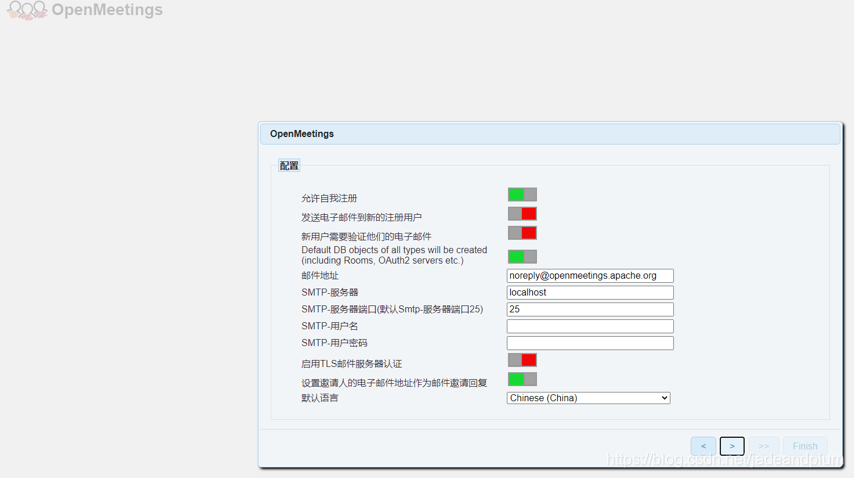Click the SMTP-用户密码 input field
Viewport: 854px width, 478px height.
pyautogui.click(x=590, y=343)
